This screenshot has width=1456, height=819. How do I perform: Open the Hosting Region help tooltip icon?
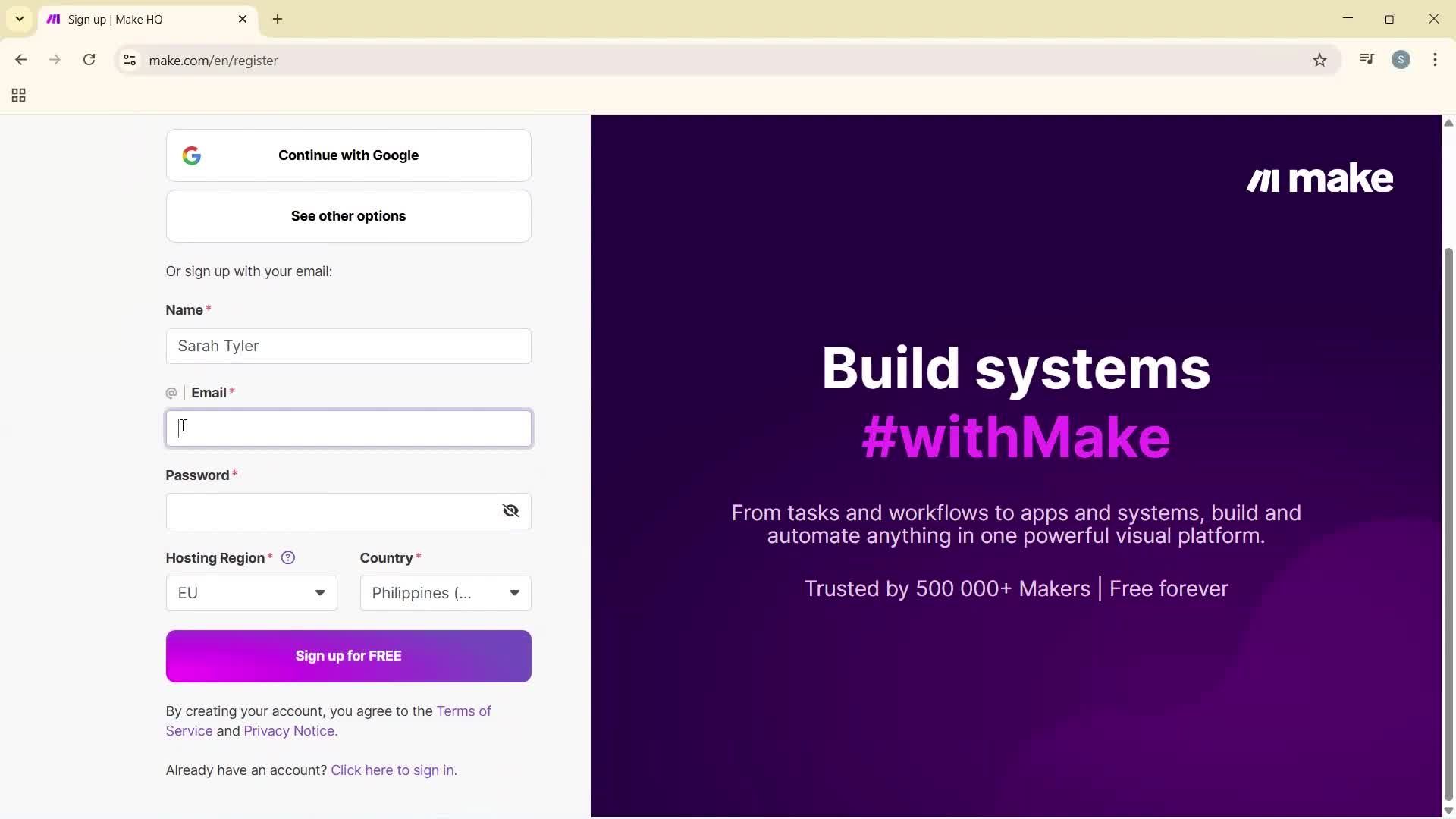click(x=288, y=557)
